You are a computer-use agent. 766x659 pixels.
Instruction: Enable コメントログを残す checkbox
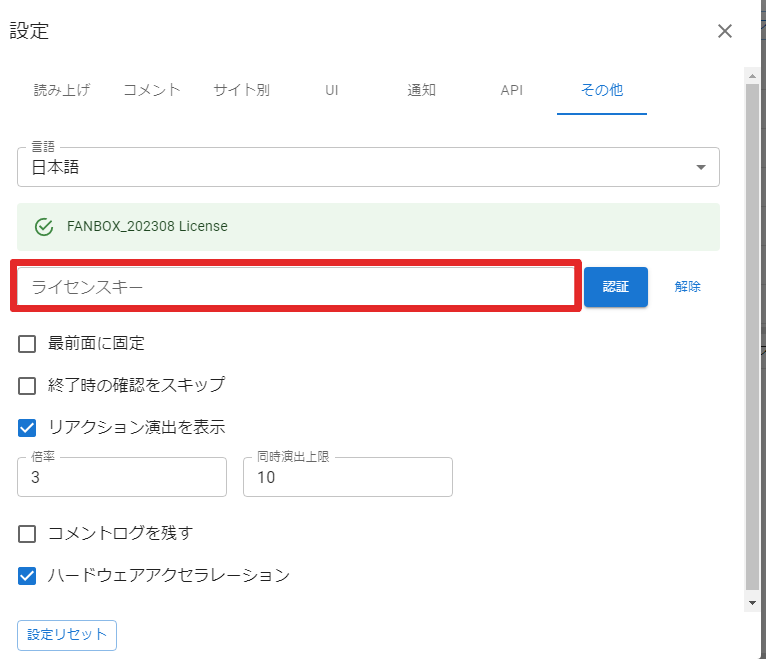coord(28,533)
